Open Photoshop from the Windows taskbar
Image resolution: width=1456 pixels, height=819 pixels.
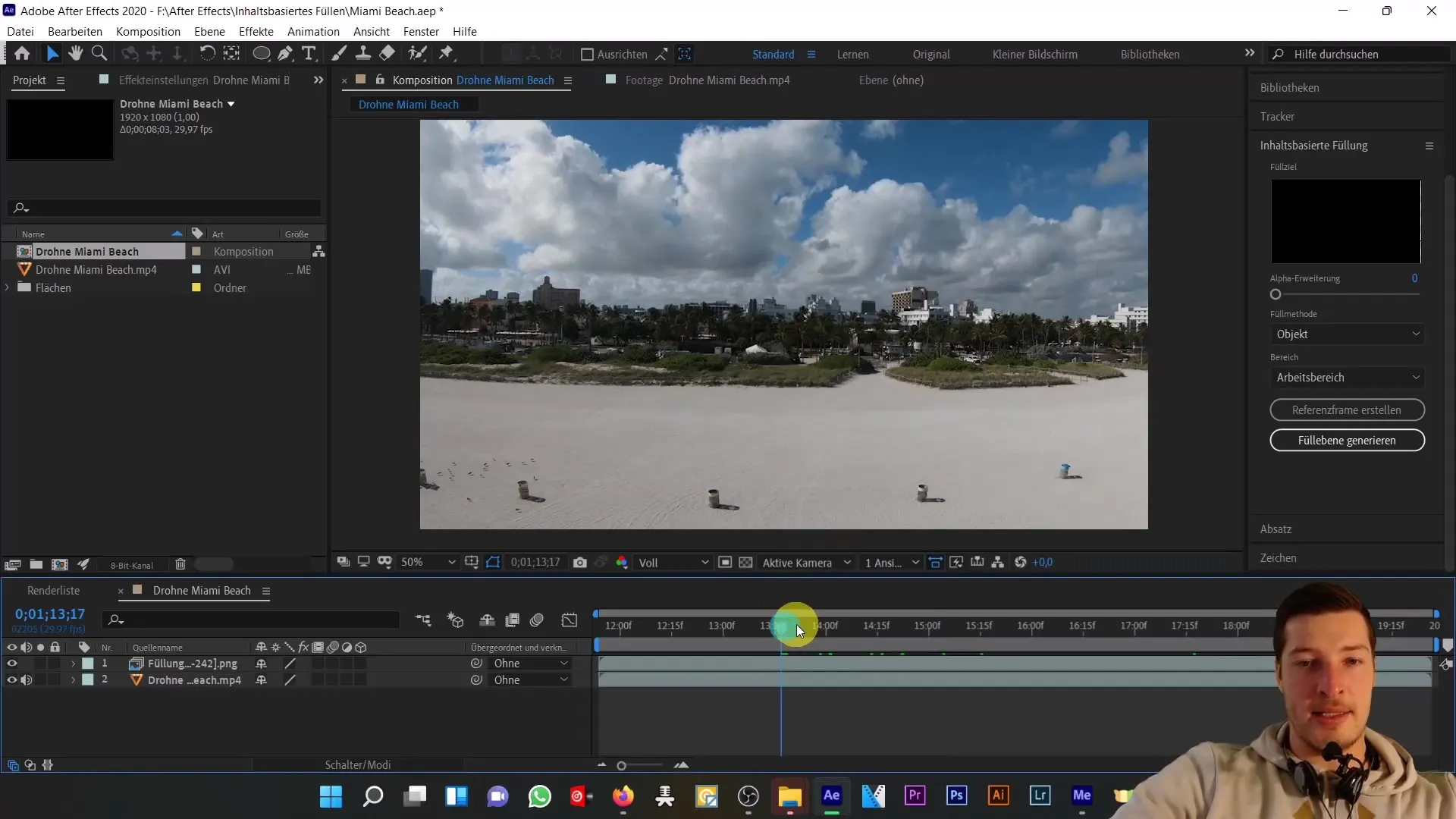(x=956, y=795)
